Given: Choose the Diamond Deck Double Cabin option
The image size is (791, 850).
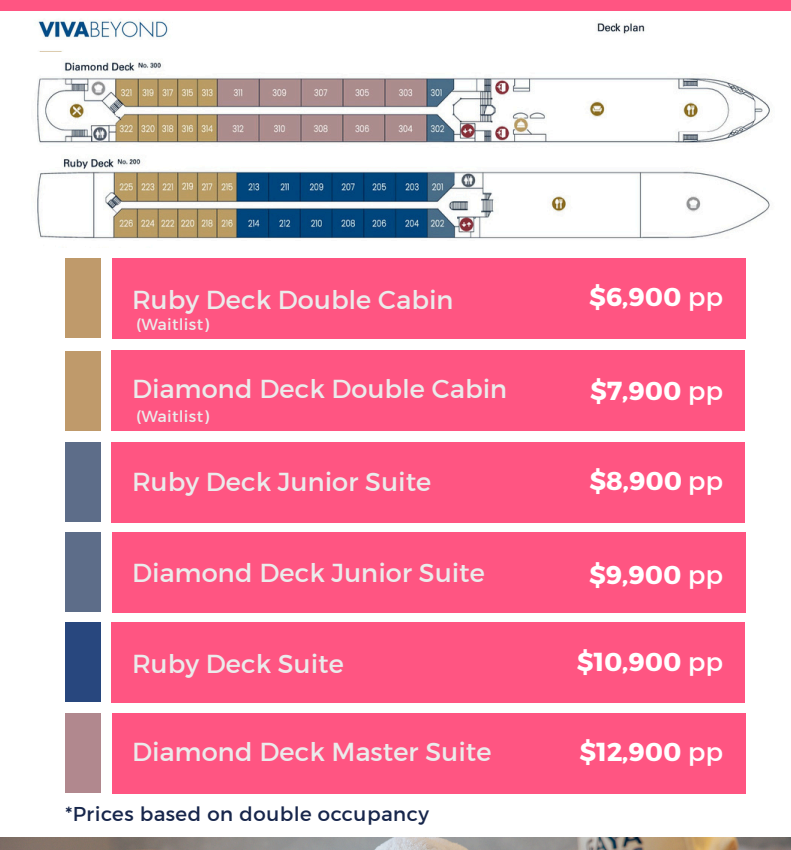Looking at the screenshot, I should pyautogui.click(x=428, y=390).
